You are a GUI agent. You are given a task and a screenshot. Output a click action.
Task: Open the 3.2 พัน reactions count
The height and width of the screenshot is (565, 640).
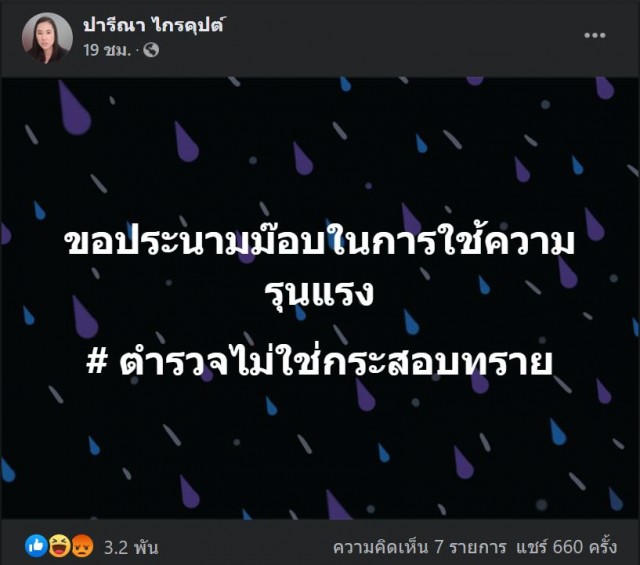click(131, 547)
